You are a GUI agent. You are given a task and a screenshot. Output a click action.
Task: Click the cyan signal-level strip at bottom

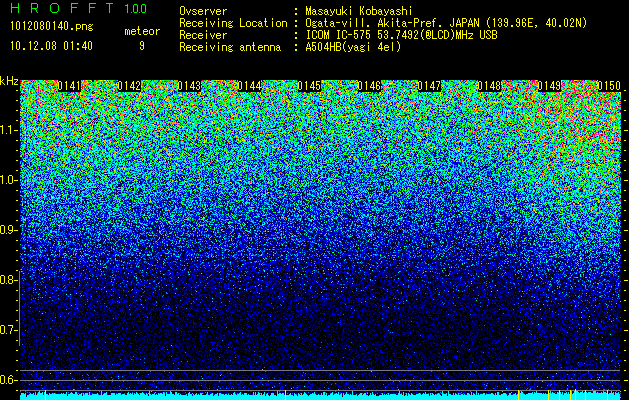click(x=321, y=396)
